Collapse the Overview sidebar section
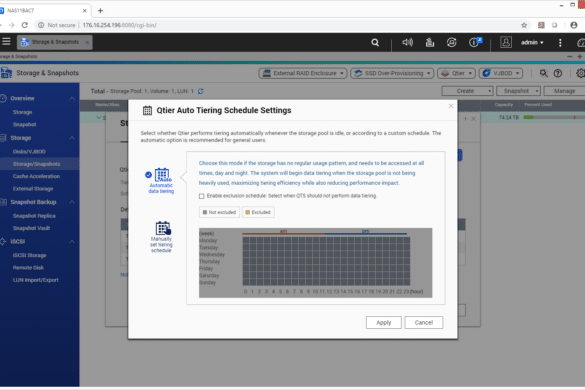 72,99
